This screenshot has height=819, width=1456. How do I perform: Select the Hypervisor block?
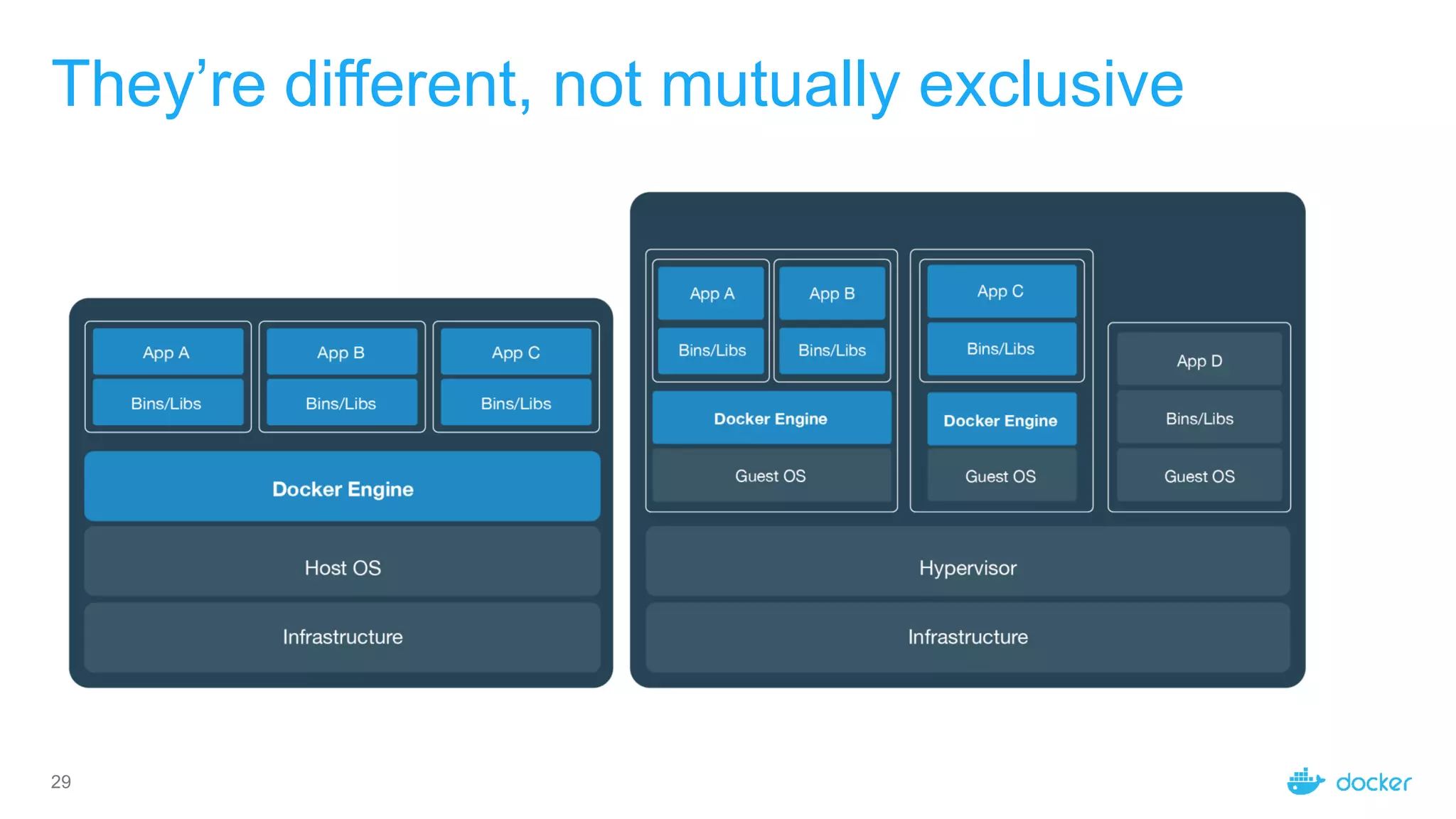967,567
